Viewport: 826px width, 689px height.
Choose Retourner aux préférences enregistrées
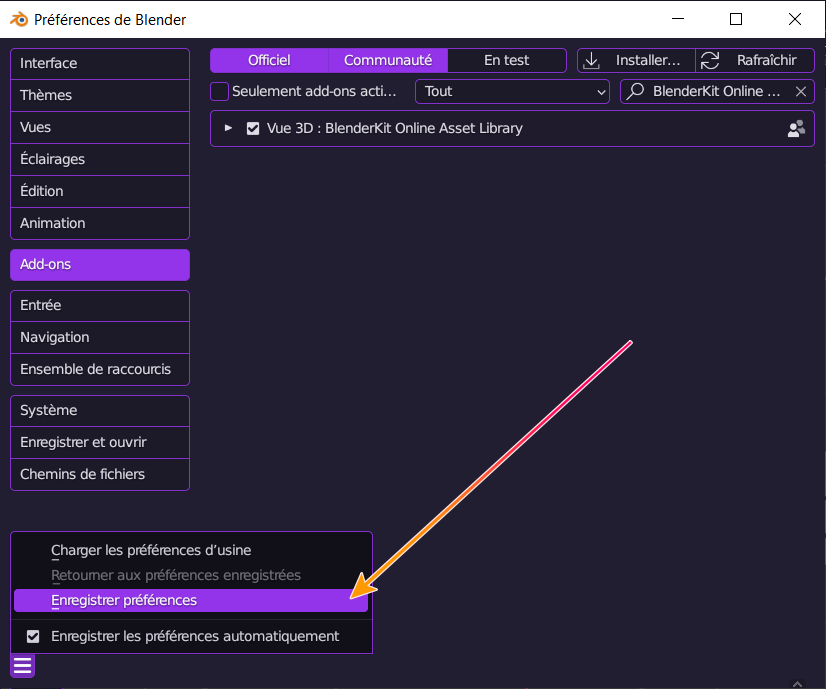coord(191,575)
